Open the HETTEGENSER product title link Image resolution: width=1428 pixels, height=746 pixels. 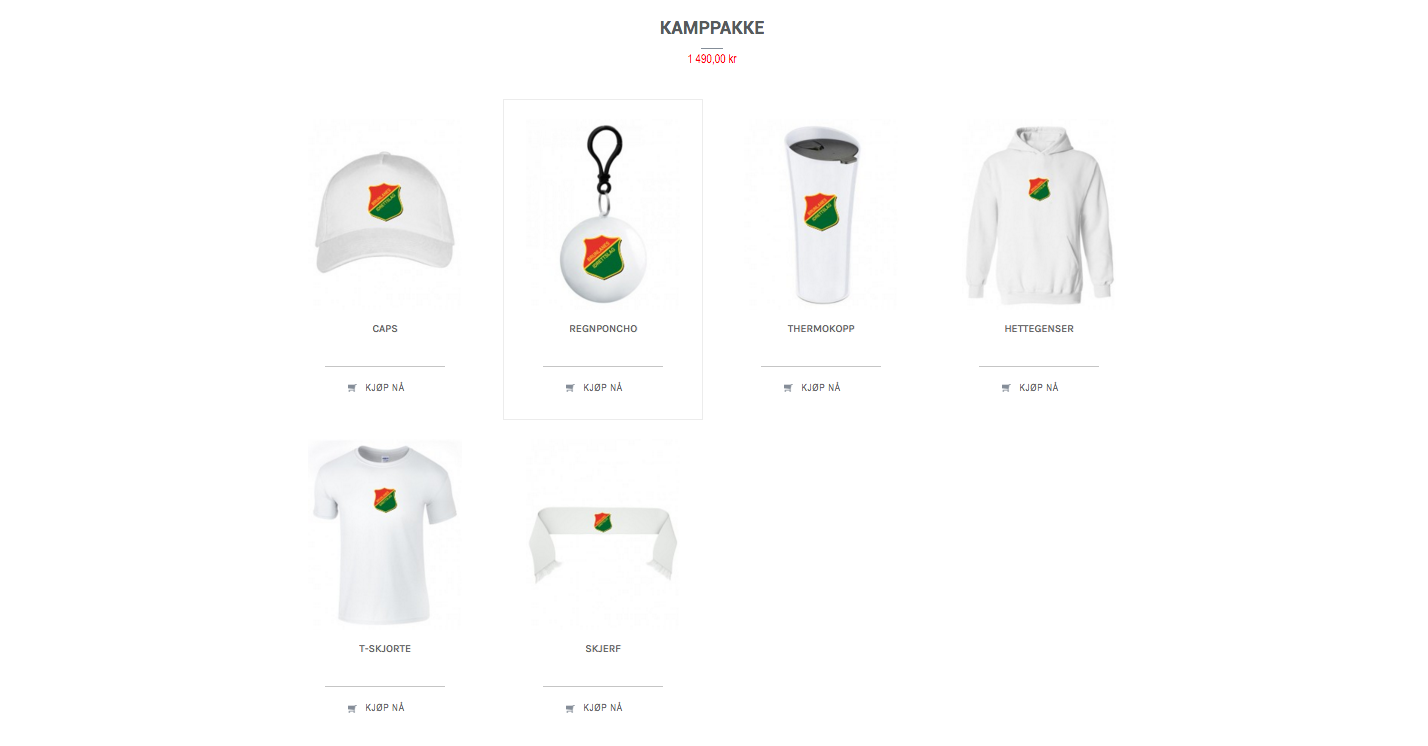1039,329
